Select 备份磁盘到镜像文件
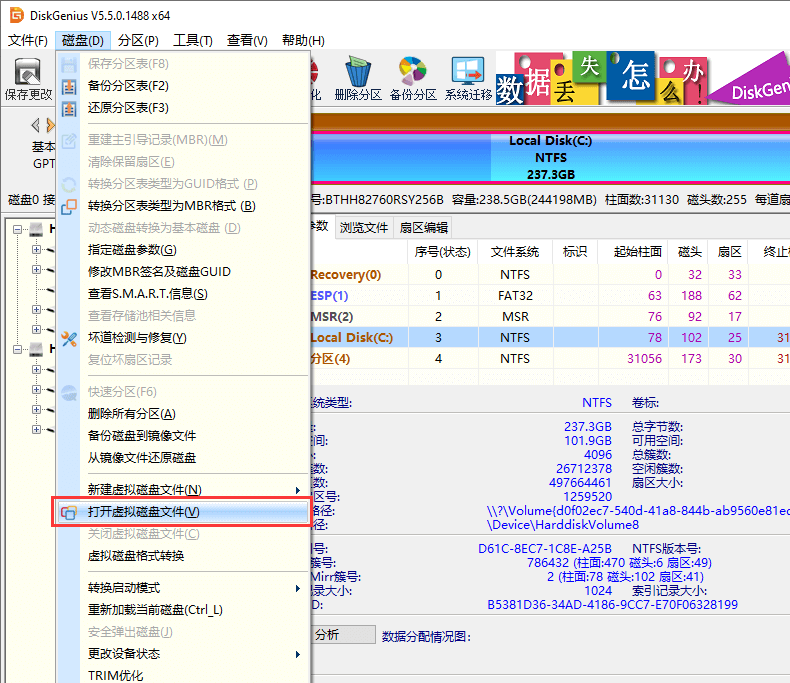Screen dimensions: 790x683 [x=182, y=436]
